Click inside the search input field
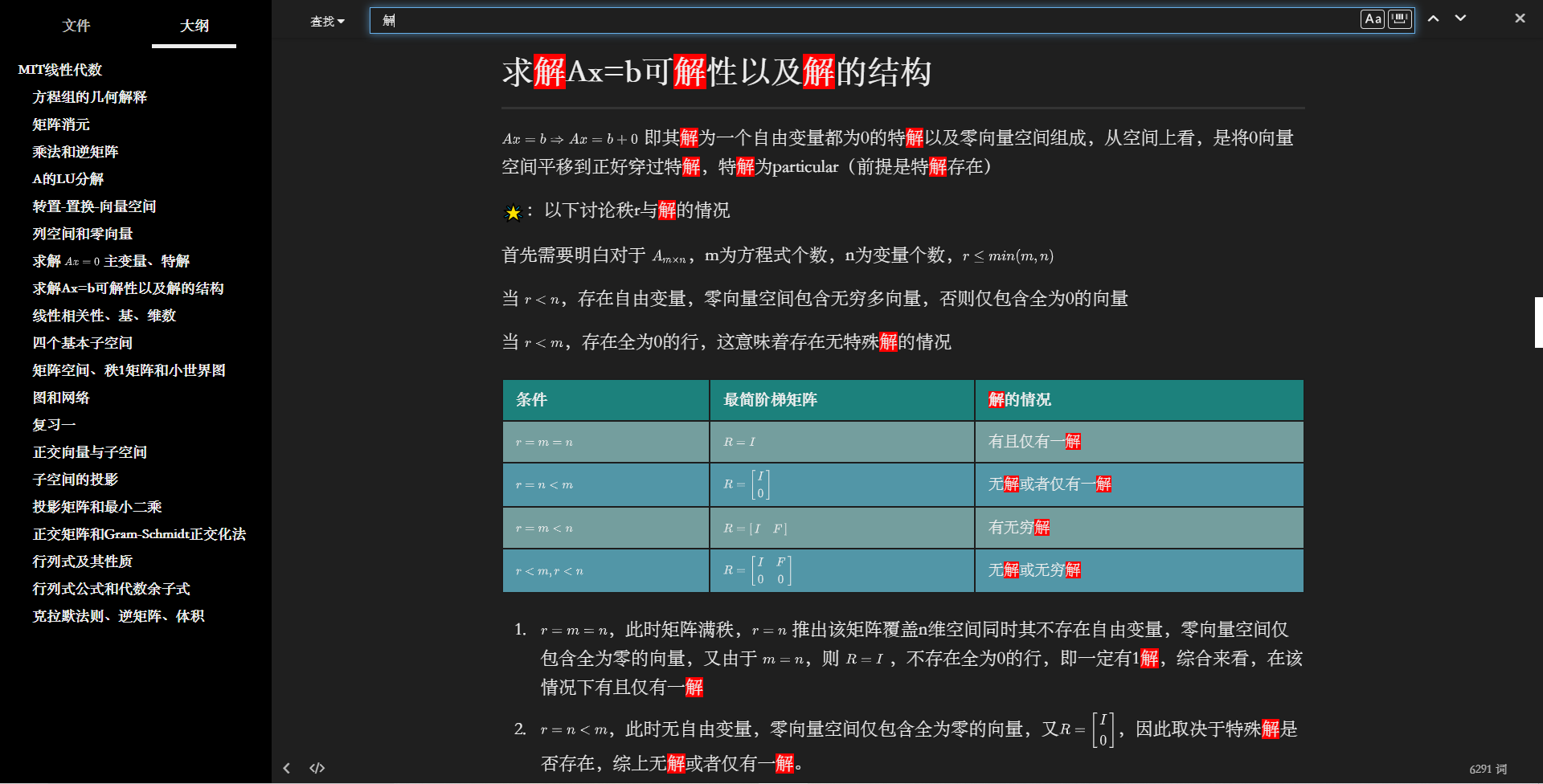Viewport: 1543px width, 784px height. pos(804,20)
